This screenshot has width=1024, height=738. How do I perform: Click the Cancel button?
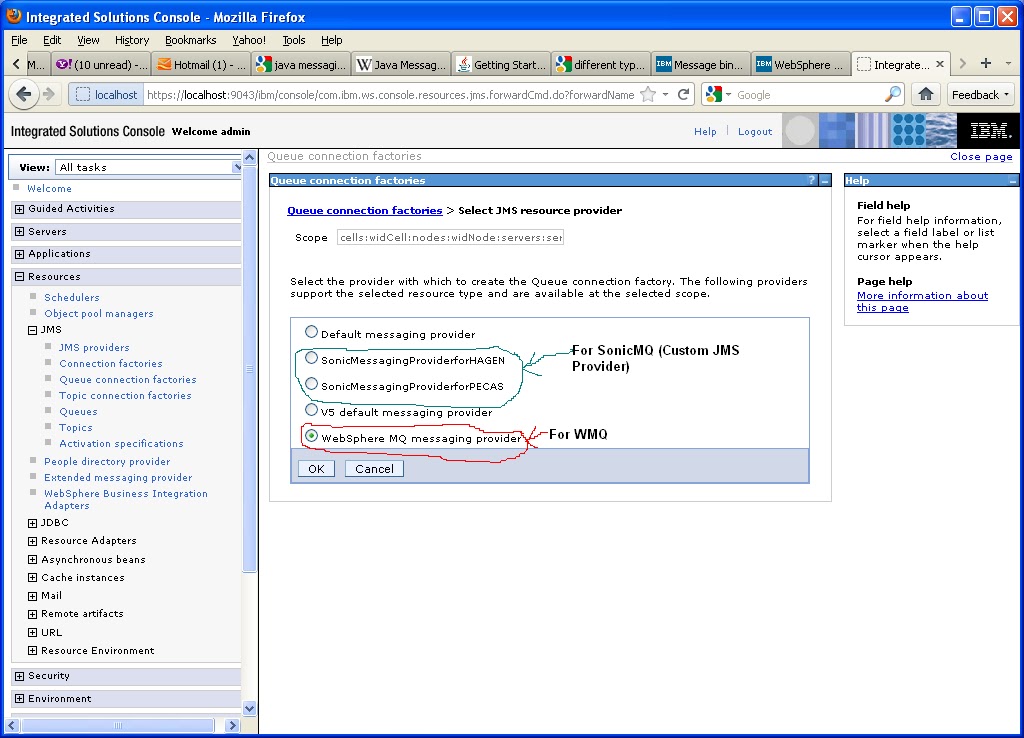[x=374, y=468]
